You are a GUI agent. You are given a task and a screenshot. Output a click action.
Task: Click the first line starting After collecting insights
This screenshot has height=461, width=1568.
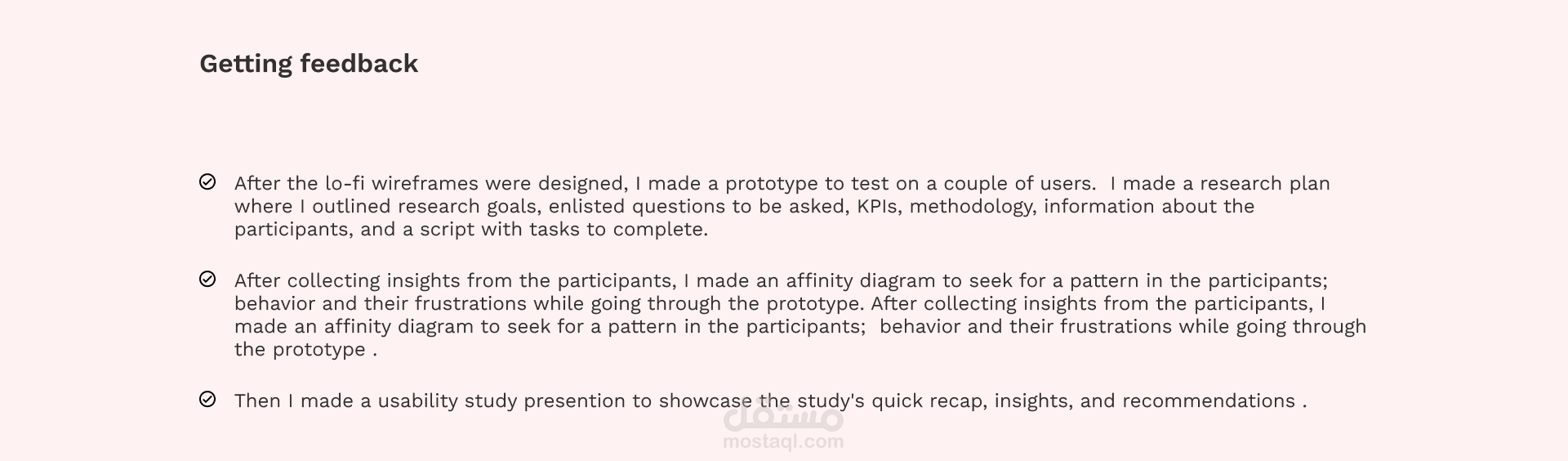(x=781, y=280)
